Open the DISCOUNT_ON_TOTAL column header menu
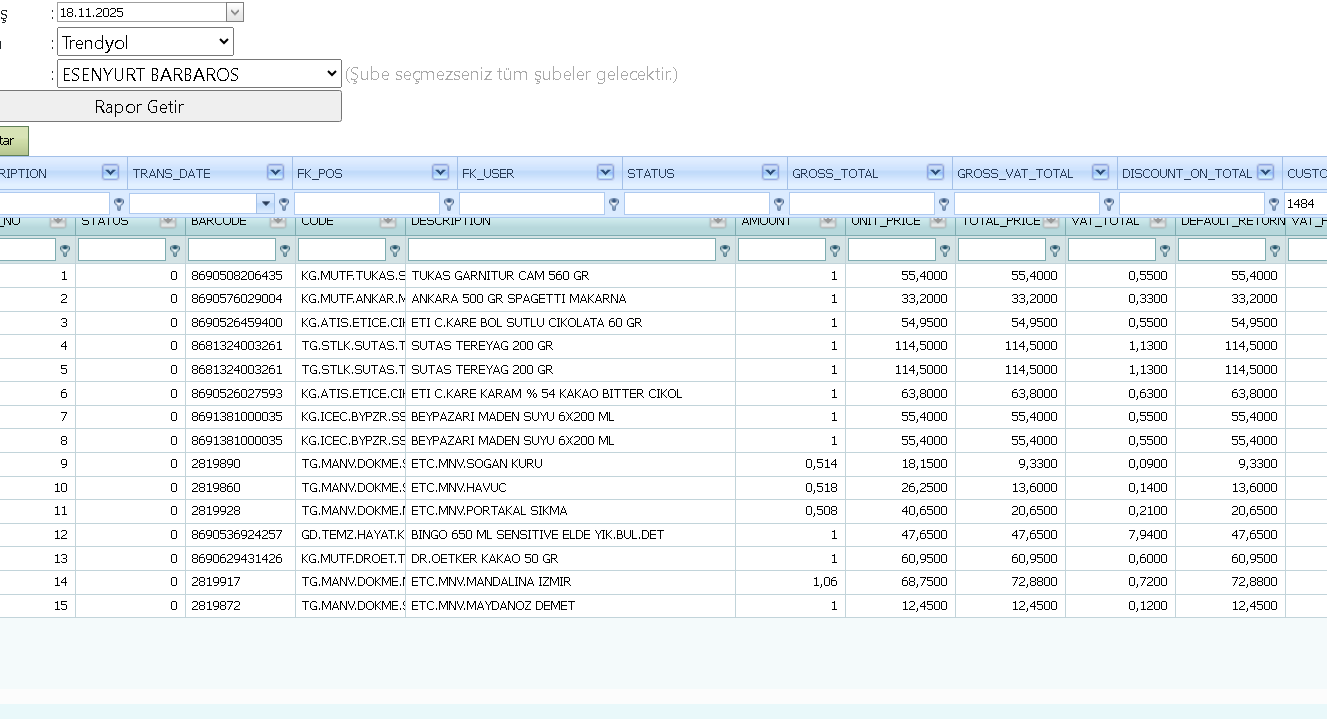This screenshot has width=1327, height=719. pyautogui.click(x=1265, y=172)
